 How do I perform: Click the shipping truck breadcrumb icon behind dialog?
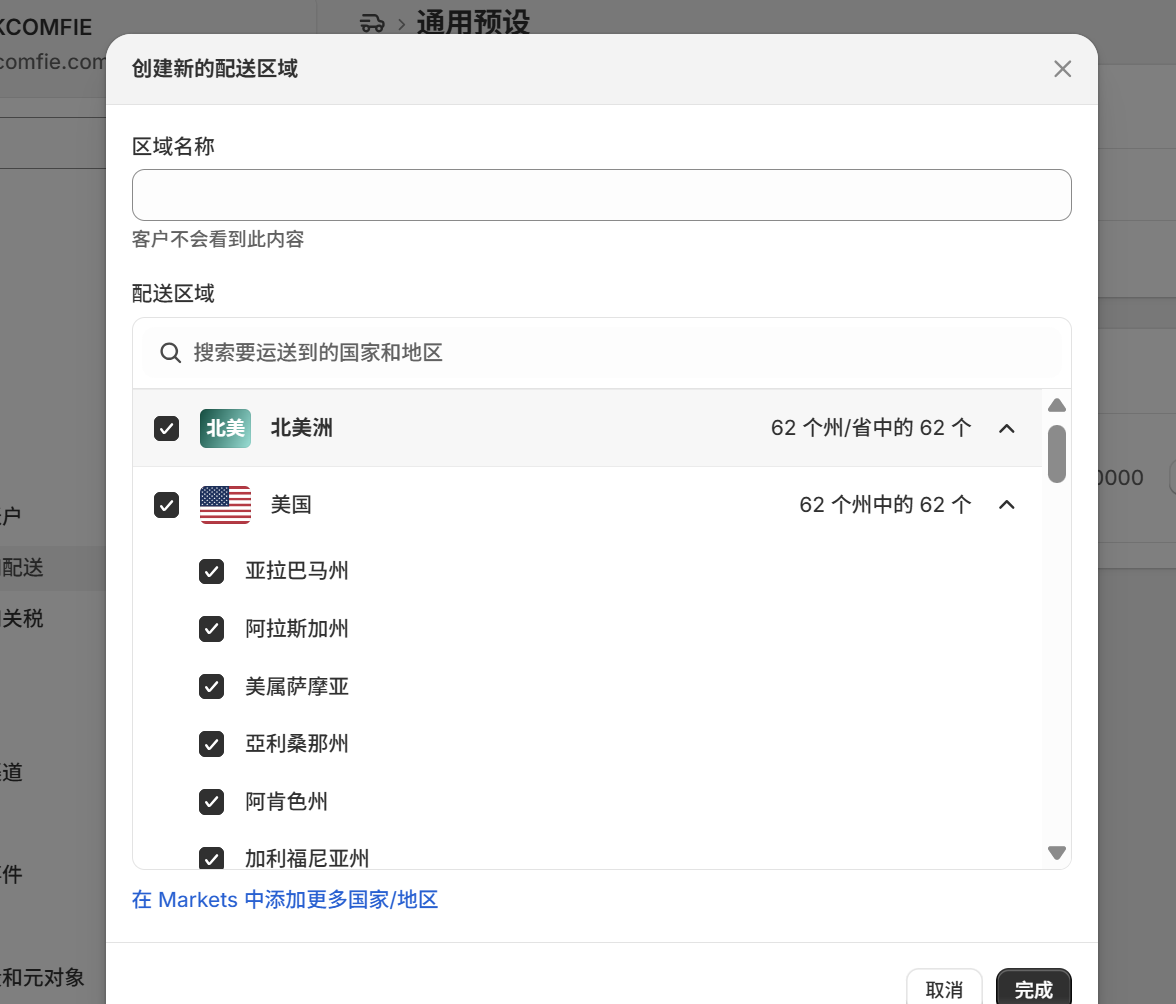click(x=372, y=23)
